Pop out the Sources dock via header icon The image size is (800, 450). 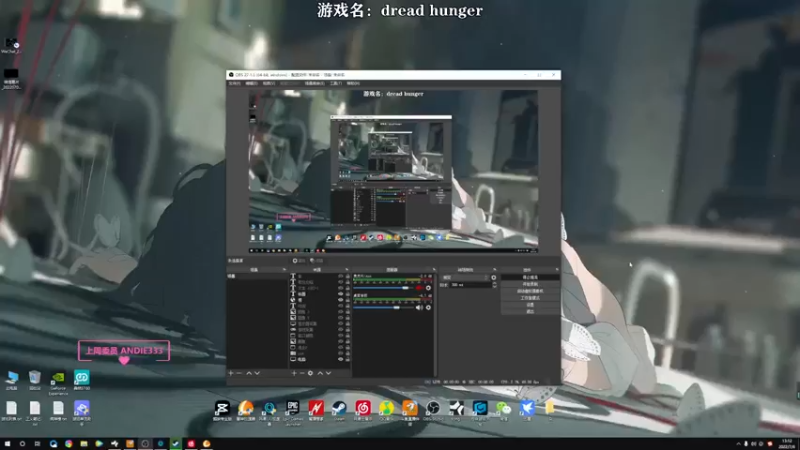[x=347, y=269]
